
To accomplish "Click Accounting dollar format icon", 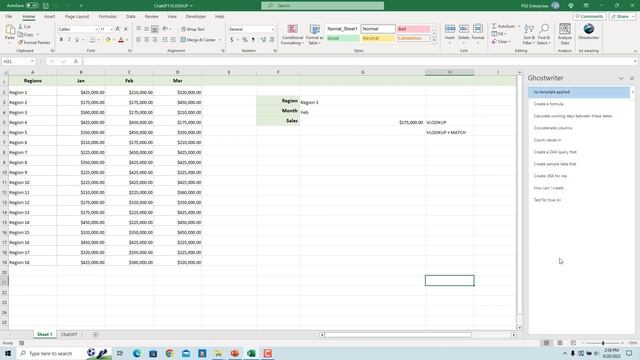I will pos(231,40).
